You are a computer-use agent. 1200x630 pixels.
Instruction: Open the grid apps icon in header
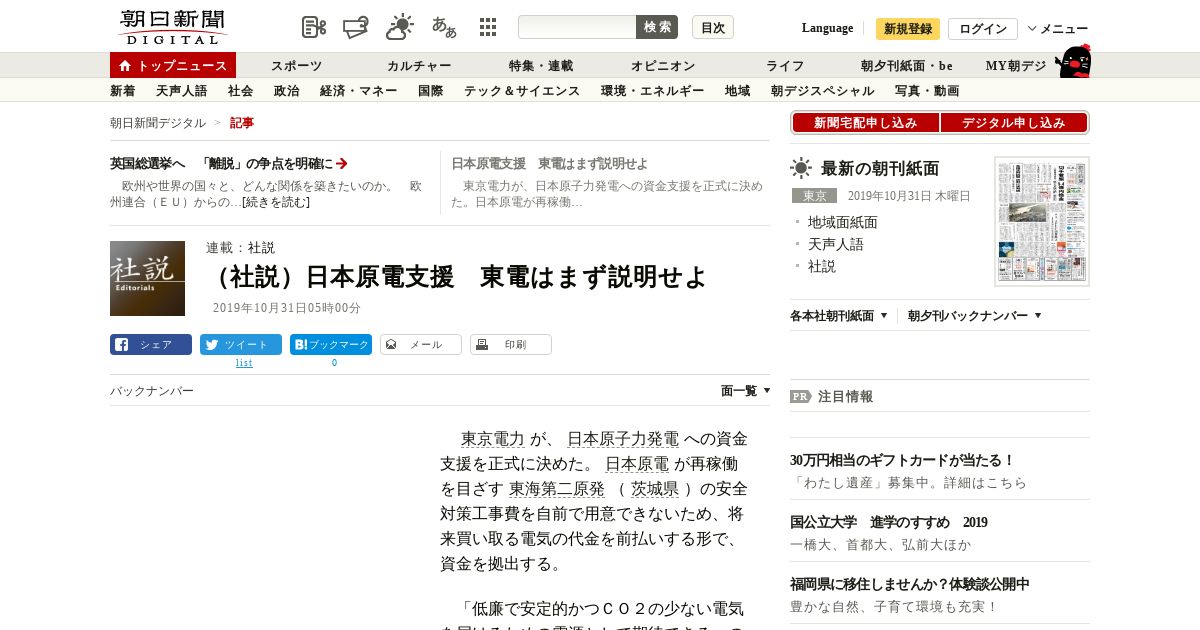(x=488, y=27)
